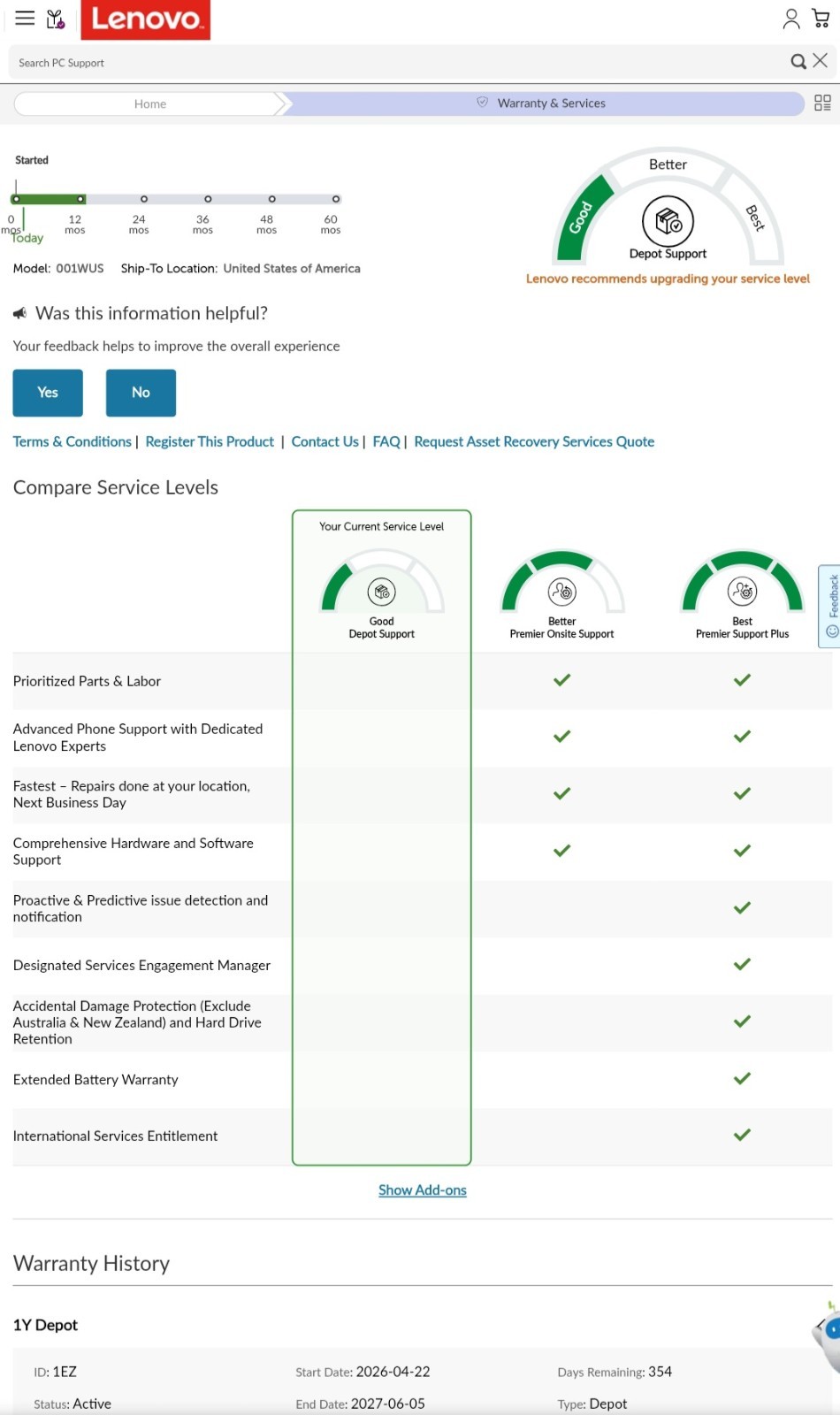
Task: Open Register This Product link
Action: point(210,441)
